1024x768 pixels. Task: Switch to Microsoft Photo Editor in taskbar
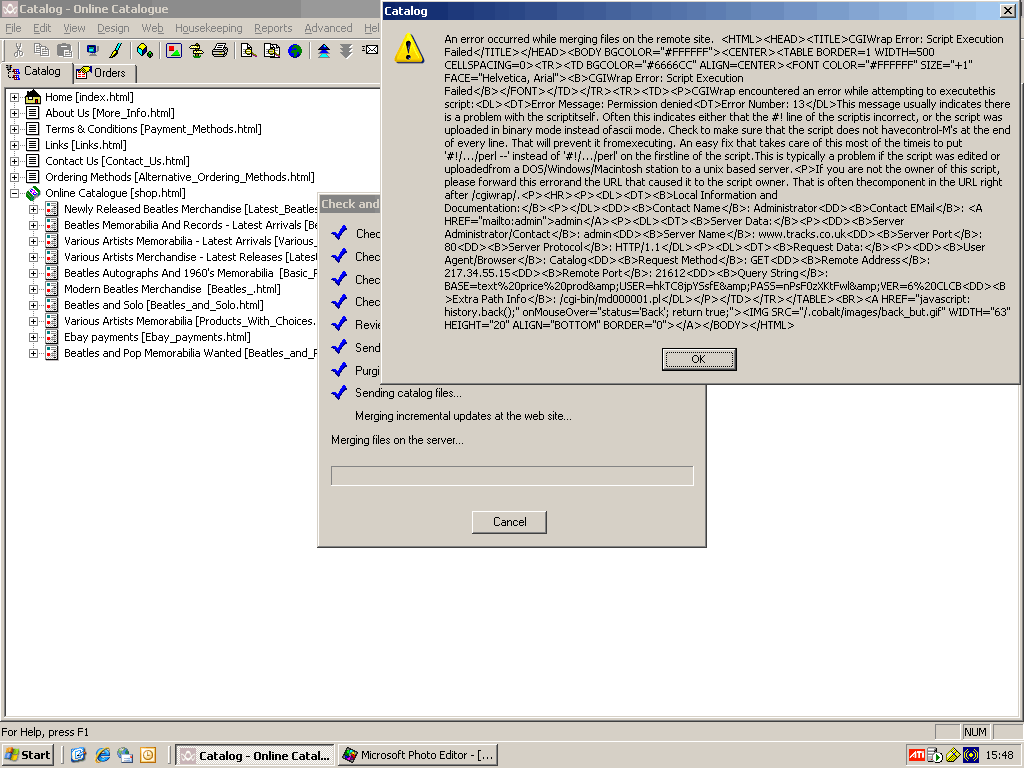pyautogui.click(x=418, y=755)
